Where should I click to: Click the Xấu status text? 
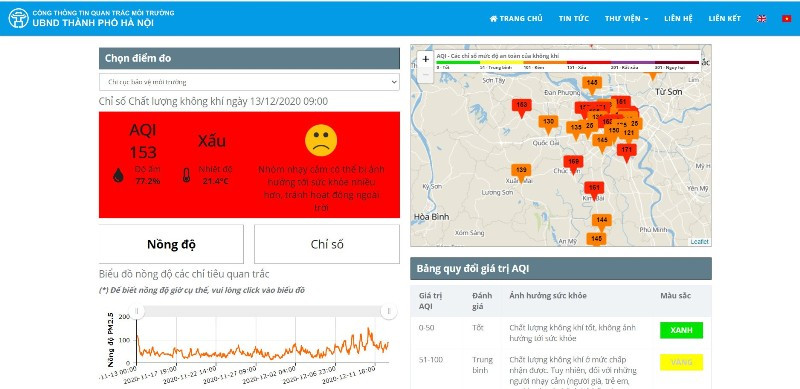tap(212, 141)
